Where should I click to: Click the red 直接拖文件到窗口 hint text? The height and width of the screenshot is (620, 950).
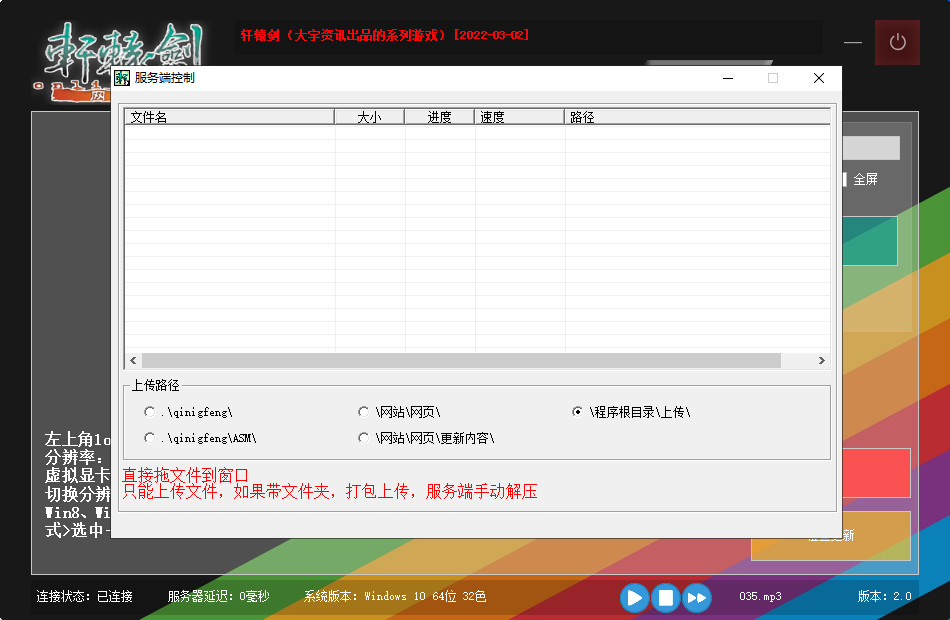pyautogui.click(x=185, y=476)
